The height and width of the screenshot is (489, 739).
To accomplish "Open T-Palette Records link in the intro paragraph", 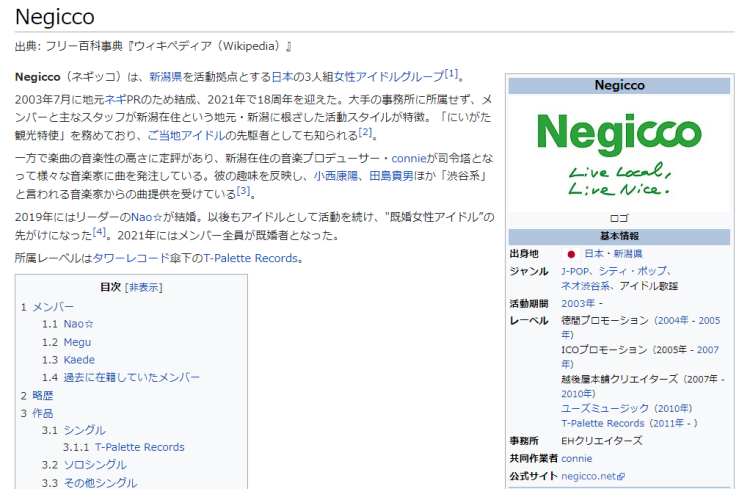I will click(x=250, y=258).
